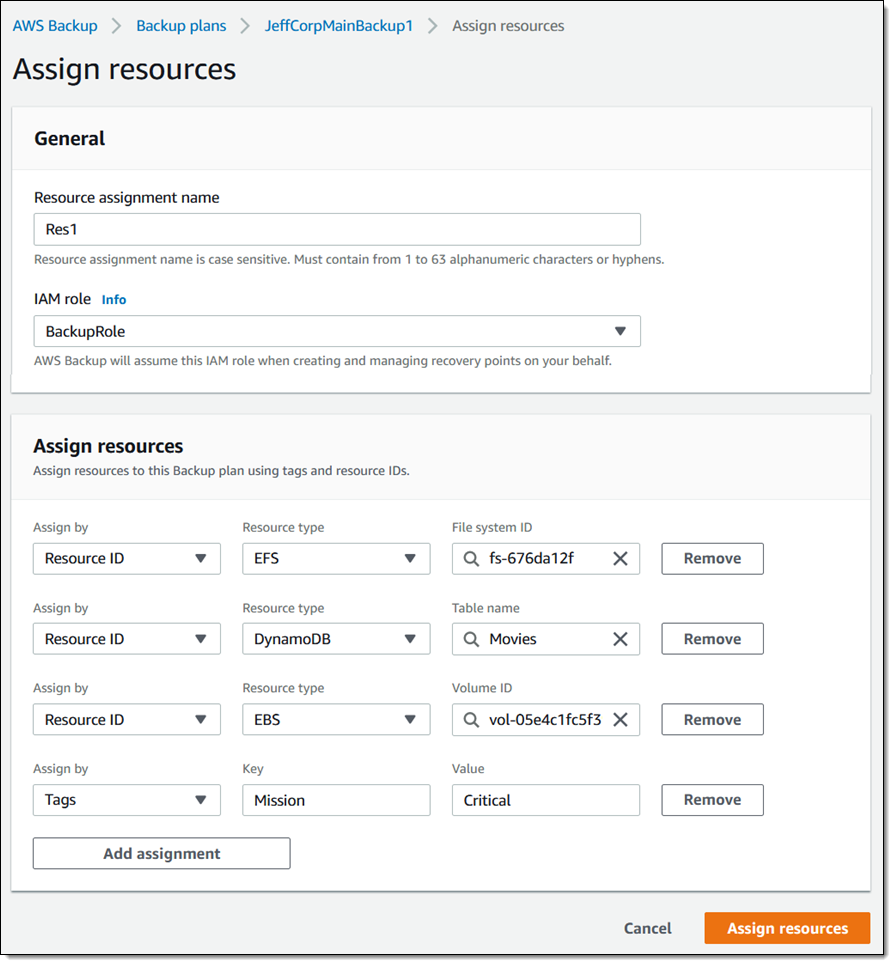Clear the EBS volume ID value

click(620, 720)
